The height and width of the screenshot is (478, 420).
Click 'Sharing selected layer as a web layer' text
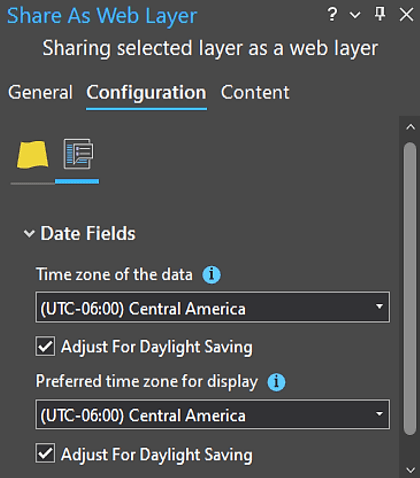210,49
